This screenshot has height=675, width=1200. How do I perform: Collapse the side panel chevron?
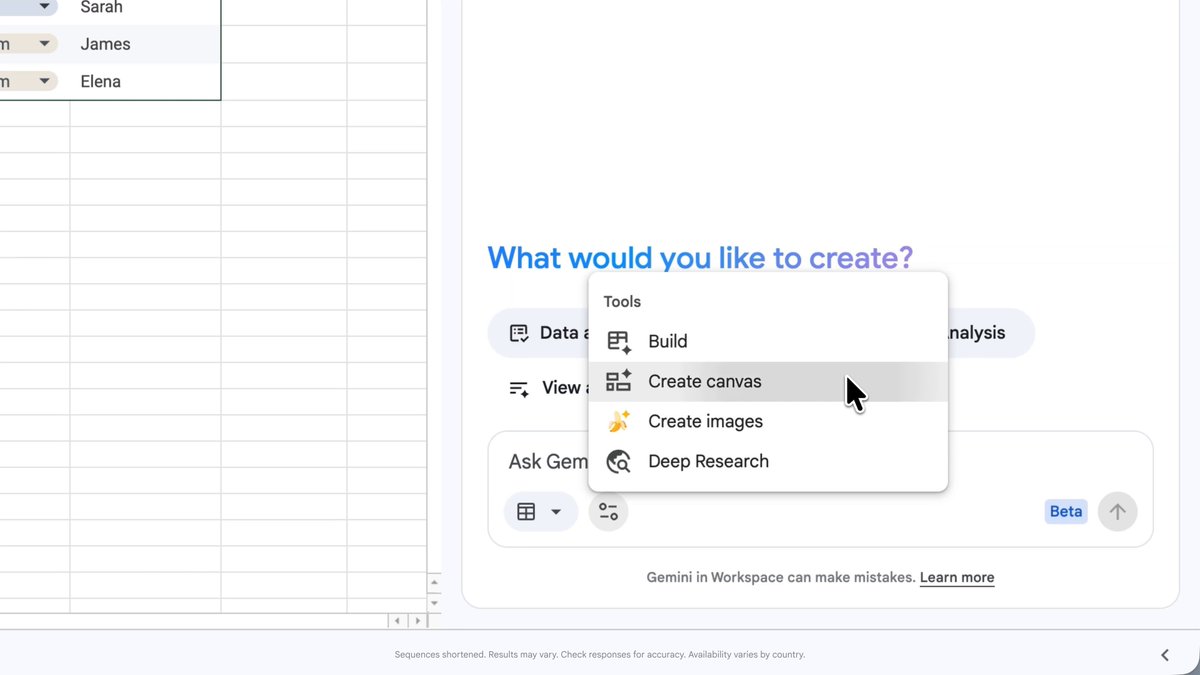(1165, 655)
